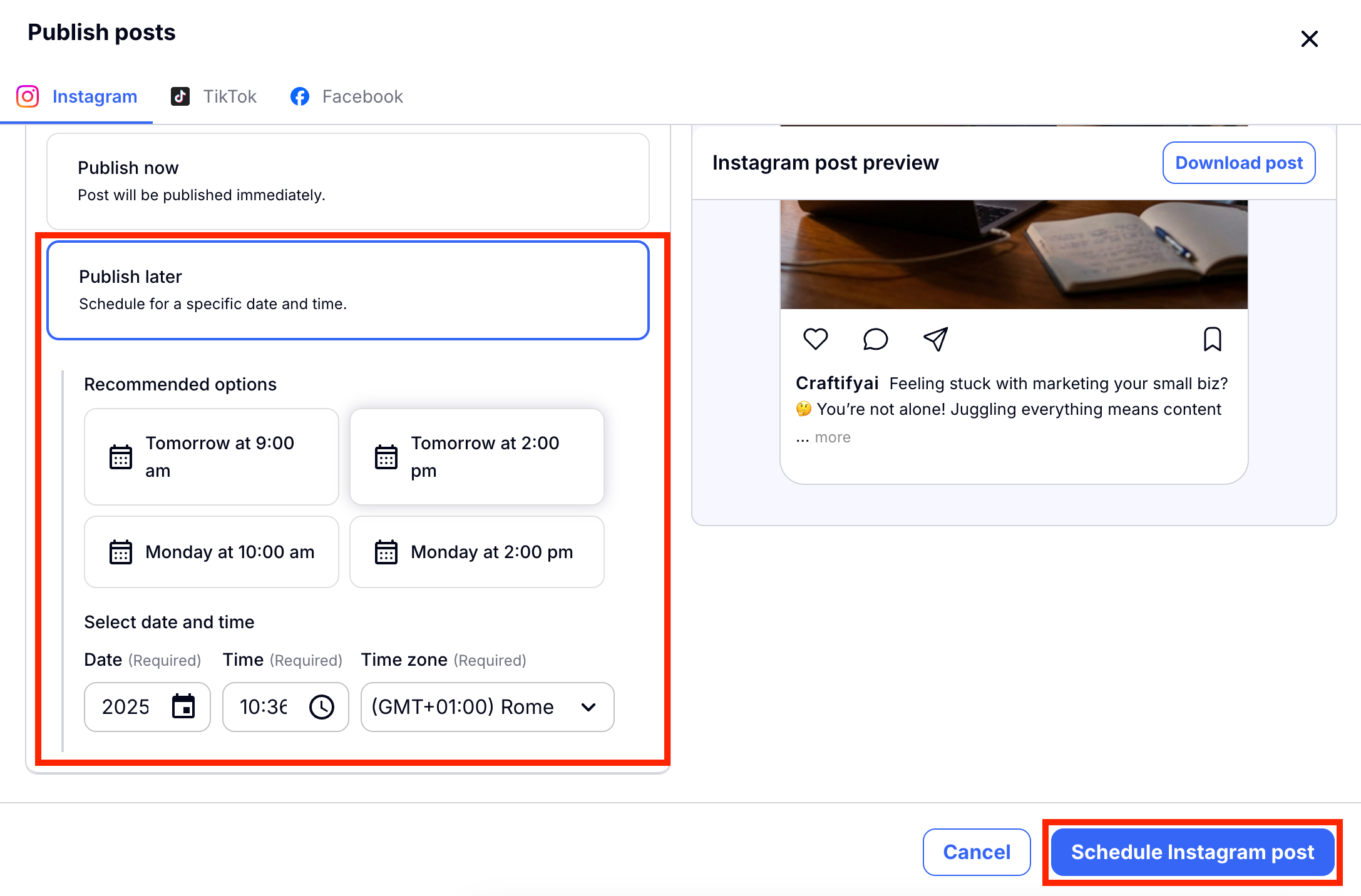Select the Publish later option

[347, 290]
